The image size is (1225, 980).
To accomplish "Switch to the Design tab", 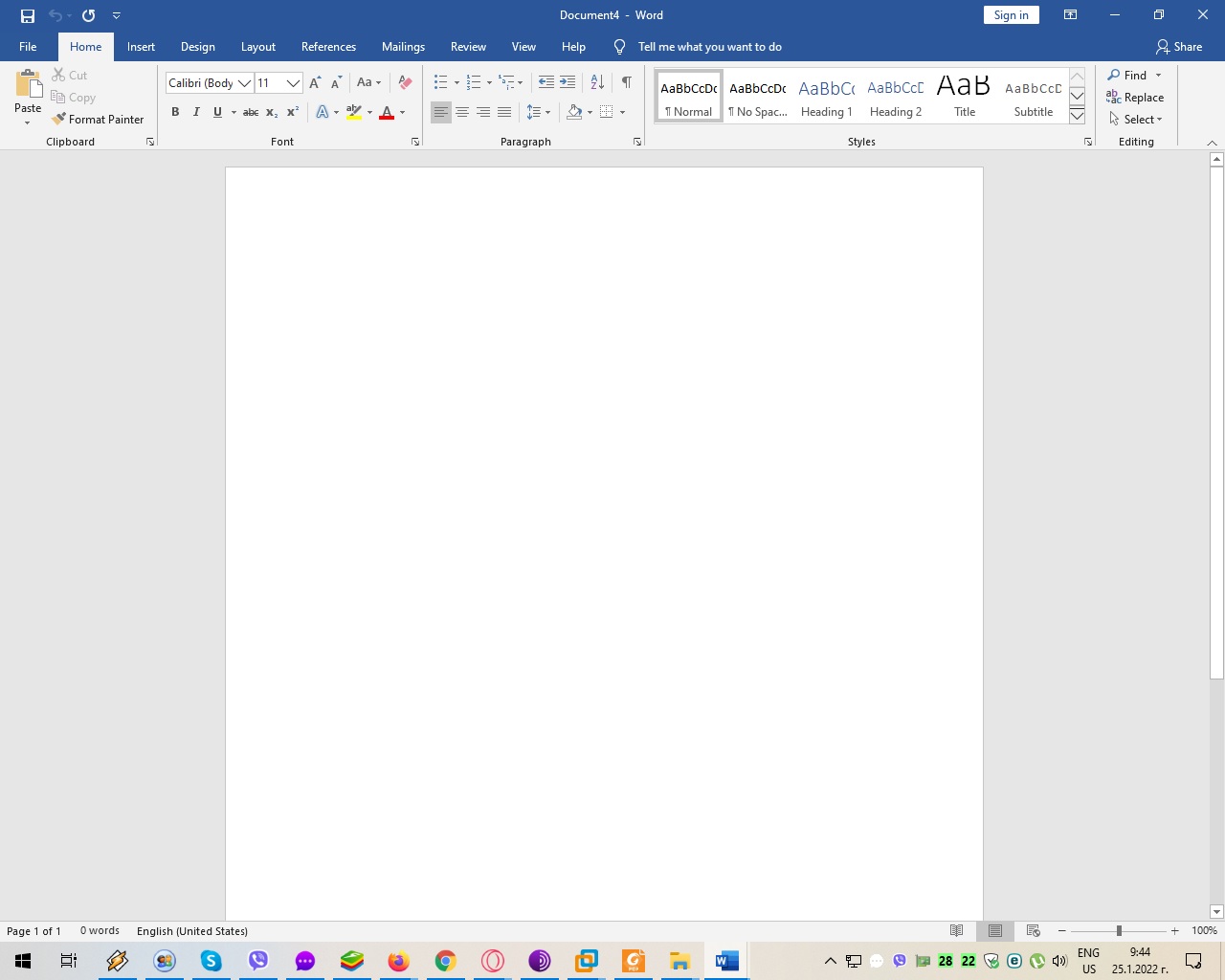I will coord(198,47).
